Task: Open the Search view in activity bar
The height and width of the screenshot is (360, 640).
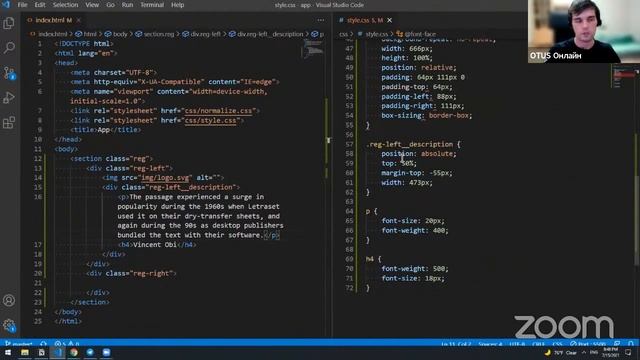Action: (9, 48)
